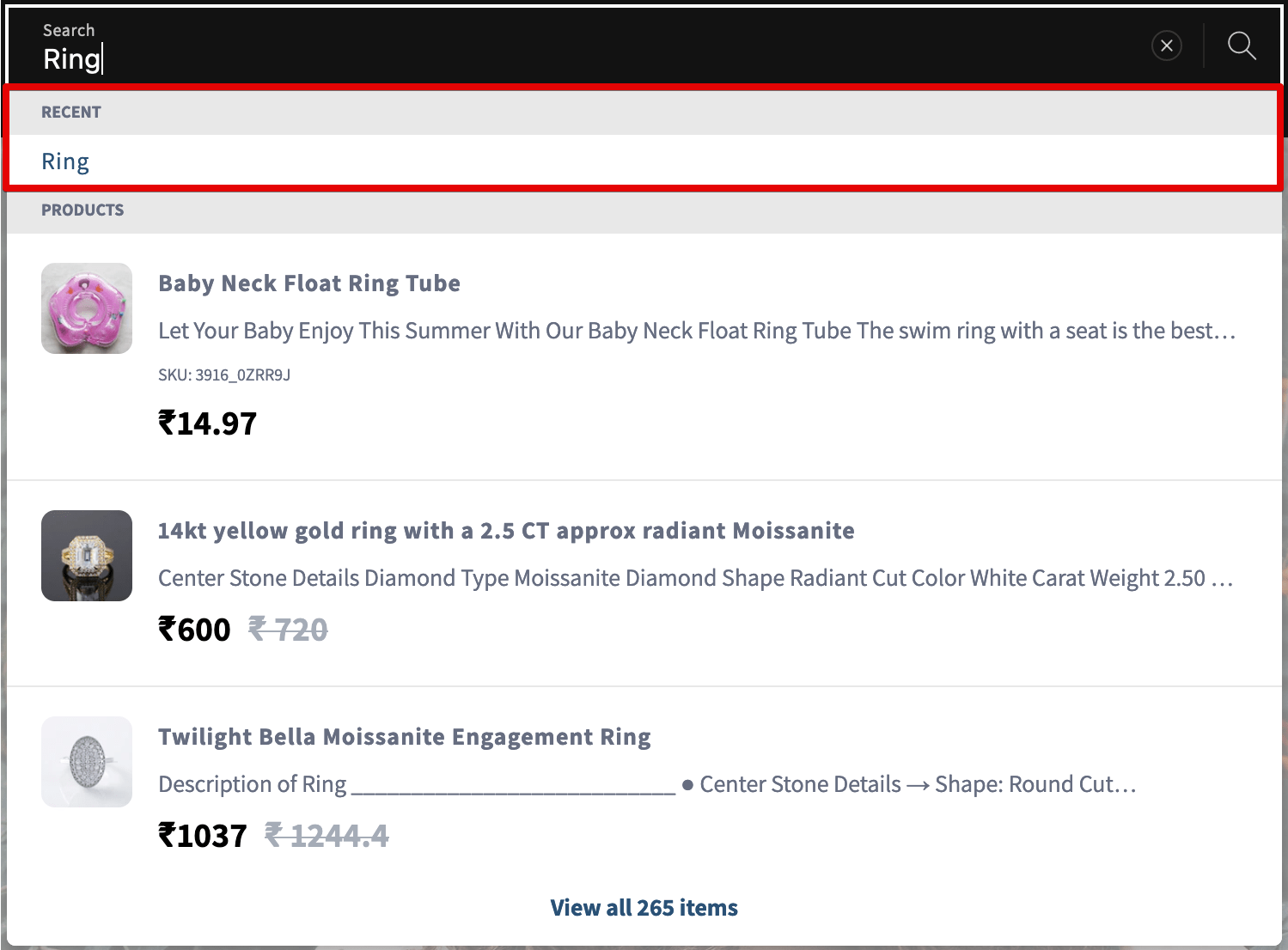Screen dimensions: 1288x950
Task: Click the ₹600 price
Action: click(x=194, y=630)
